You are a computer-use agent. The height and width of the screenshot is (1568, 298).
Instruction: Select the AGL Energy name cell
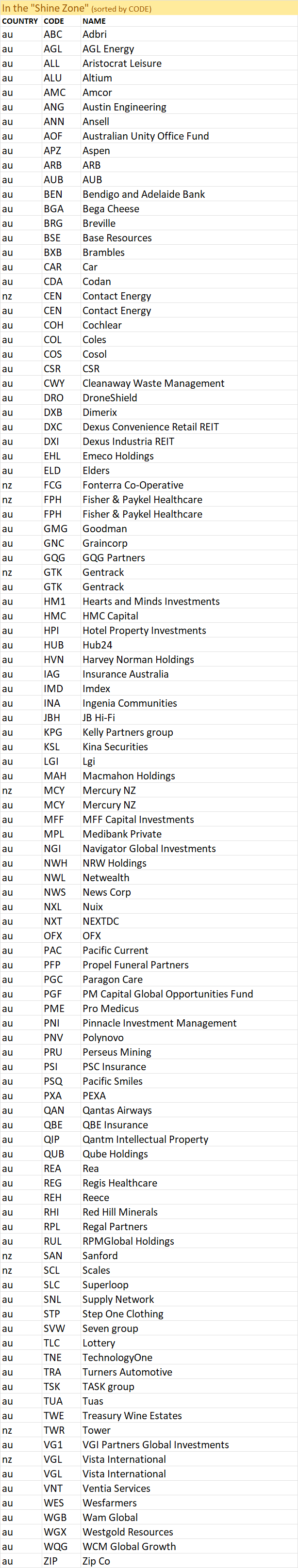pyautogui.click(x=189, y=48)
